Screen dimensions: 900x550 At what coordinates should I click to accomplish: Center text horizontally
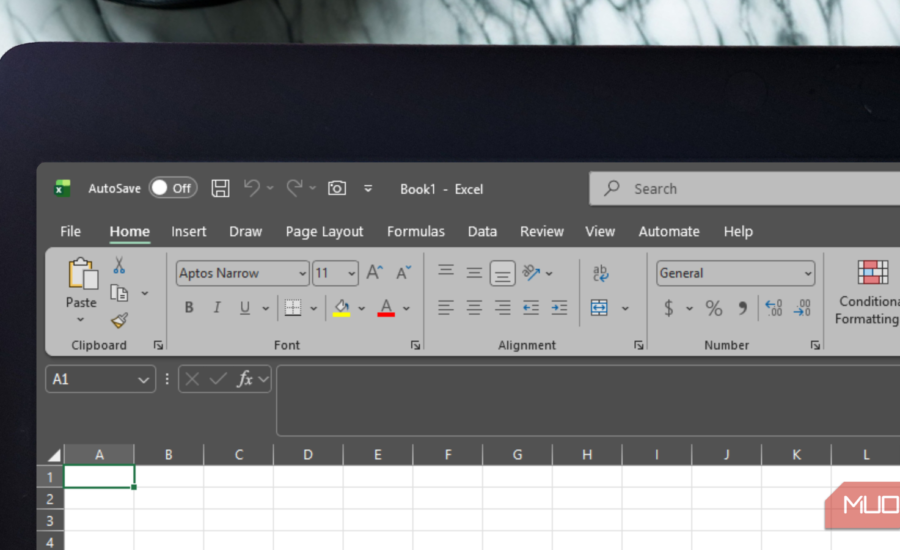(x=474, y=308)
